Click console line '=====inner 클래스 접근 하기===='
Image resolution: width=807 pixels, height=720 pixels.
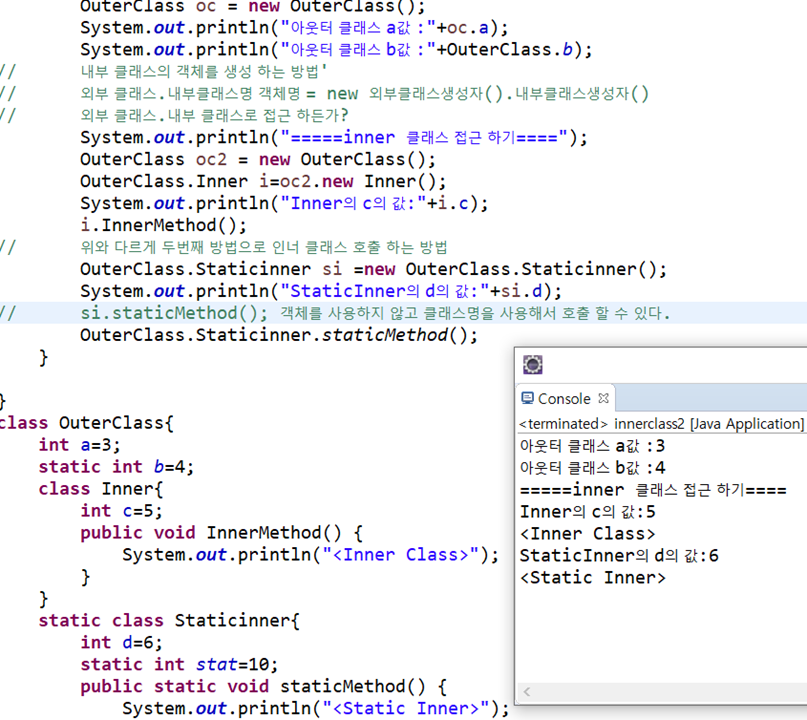[x=653, y=489]
